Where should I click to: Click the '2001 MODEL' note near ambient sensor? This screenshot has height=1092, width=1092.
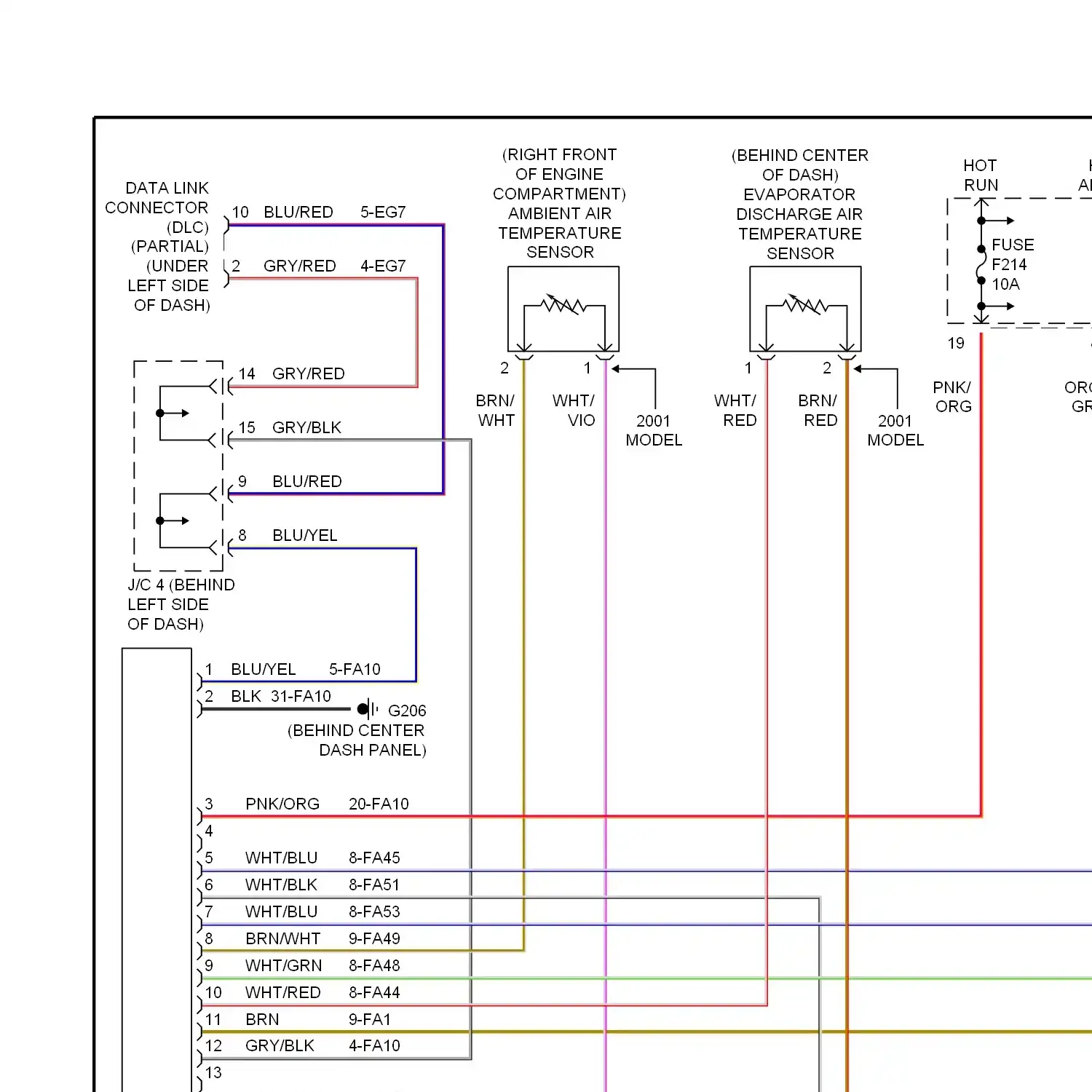[654, 430]
